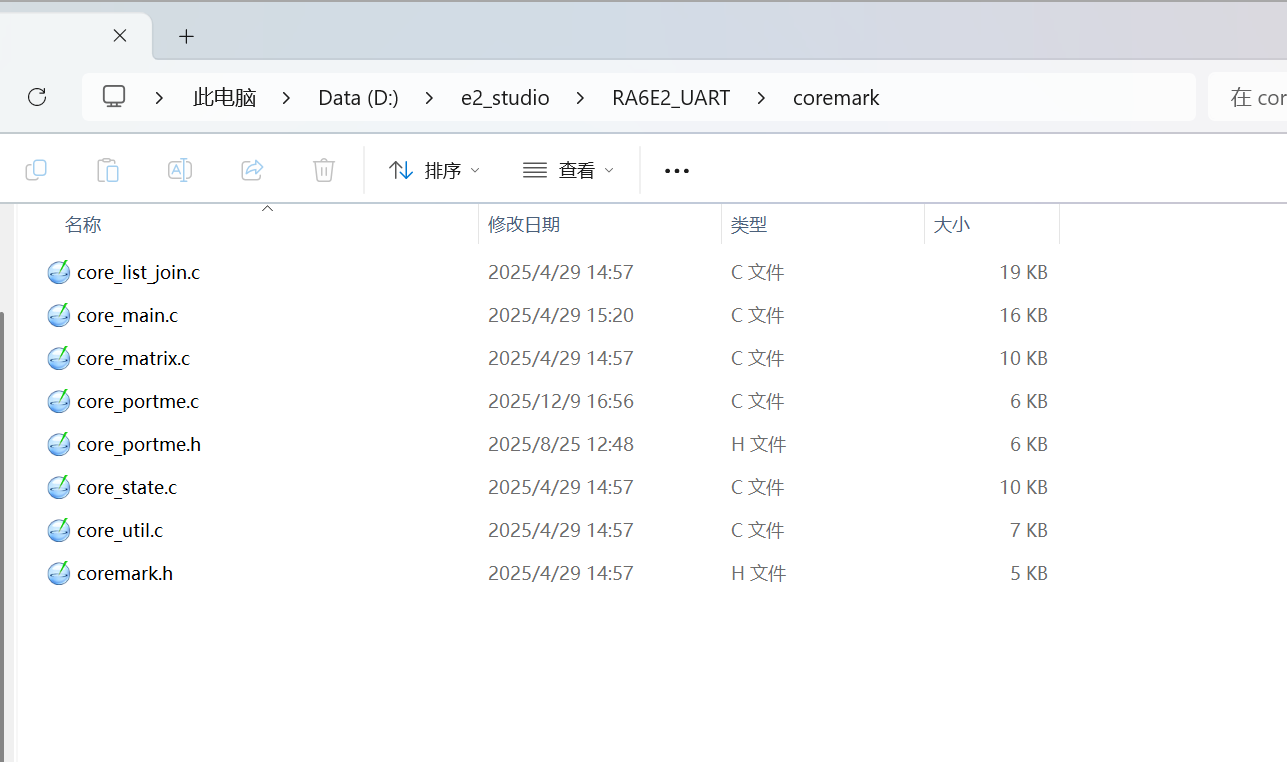The image size is (1287, 762).
Task: Expand the chevron before 此电脑 in breadcrumb
Action: (x=160, y=98)
